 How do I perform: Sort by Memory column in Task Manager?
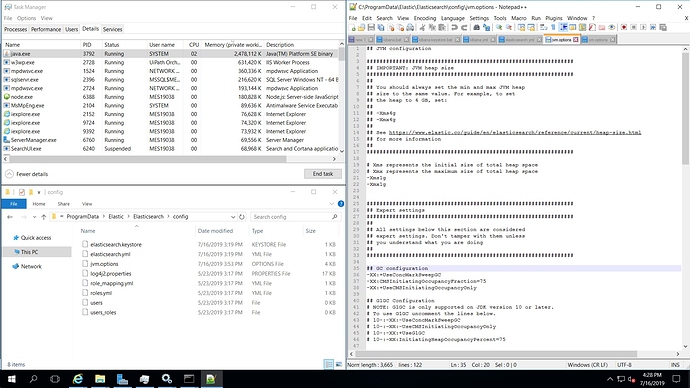[232, 44]
